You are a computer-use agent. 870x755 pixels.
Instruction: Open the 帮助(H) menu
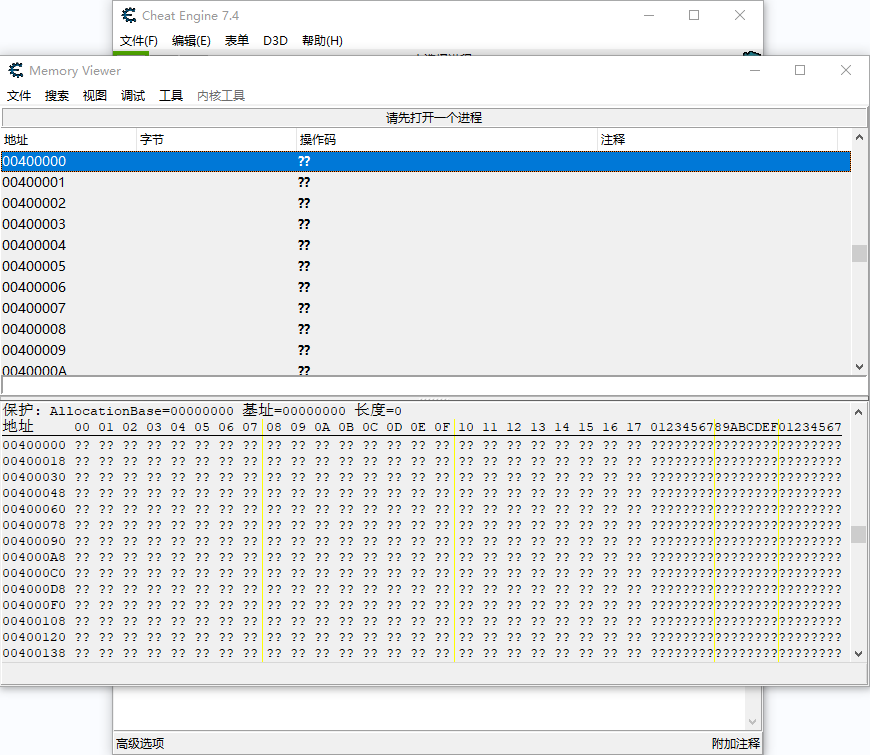click(x=322, y=41)
